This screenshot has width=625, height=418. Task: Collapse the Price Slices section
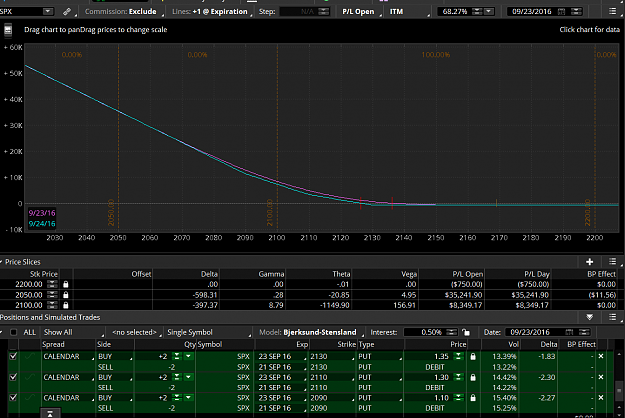1,262
